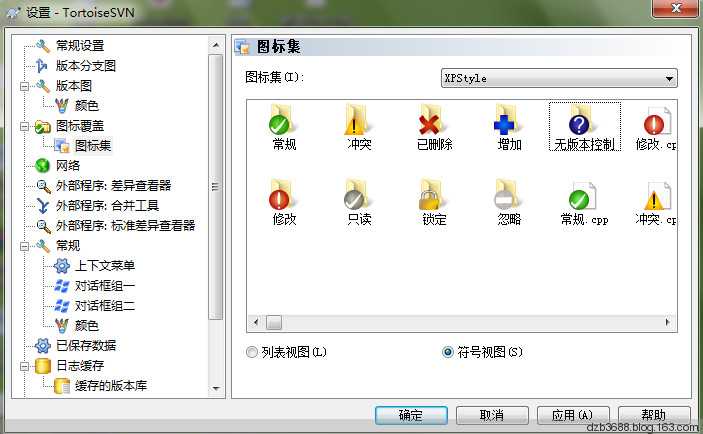This screenshot has height=434, width=703.
Task: Confirm settings with the 确定 button
Action: click(411, 415)
